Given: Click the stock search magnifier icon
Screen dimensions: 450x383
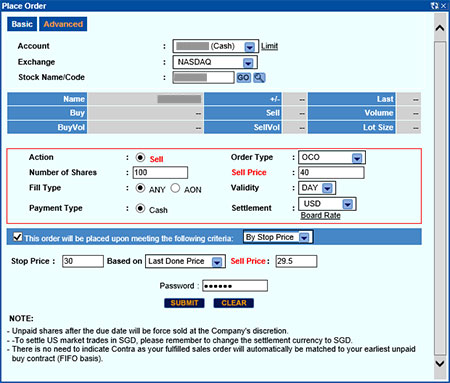Looking at the screenshot, I should coord(259,78).
